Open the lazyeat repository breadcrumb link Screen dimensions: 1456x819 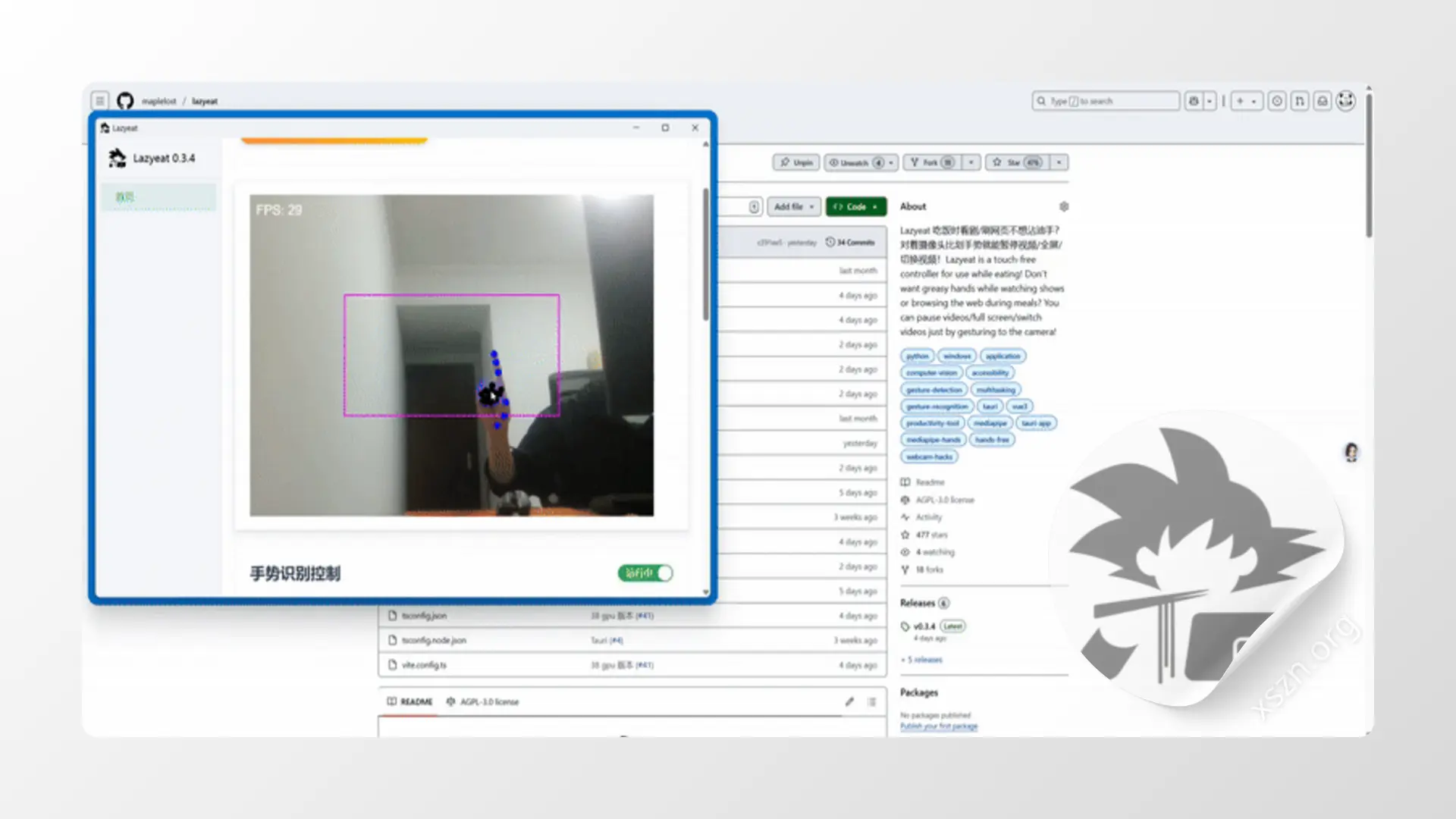tap(205, 101)
